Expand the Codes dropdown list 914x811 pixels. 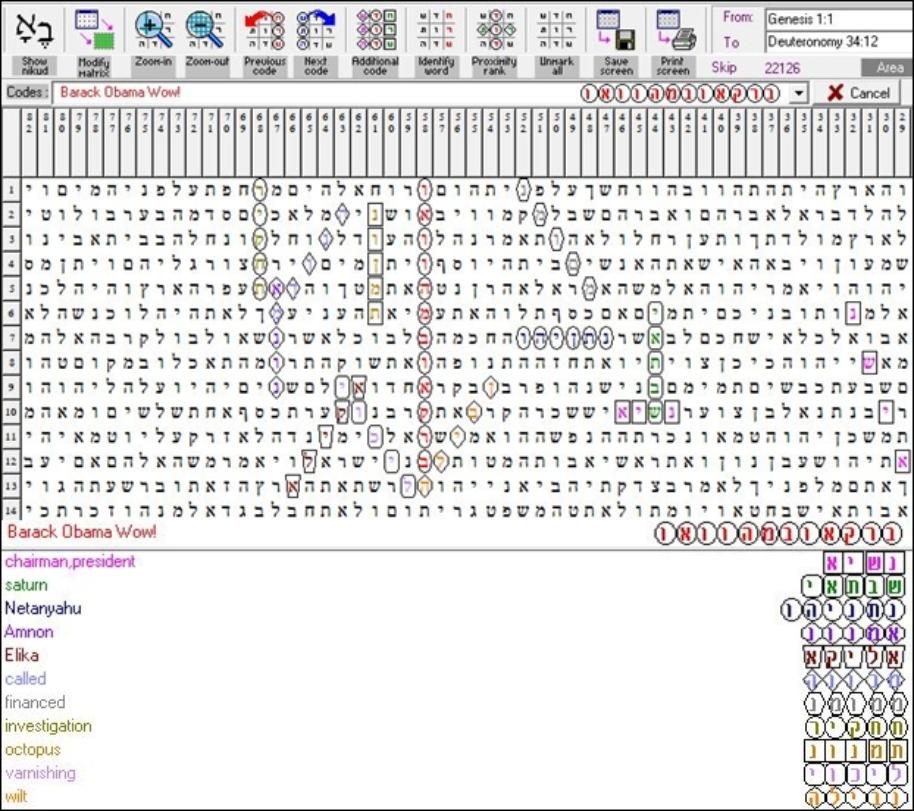tap(799, 93)
